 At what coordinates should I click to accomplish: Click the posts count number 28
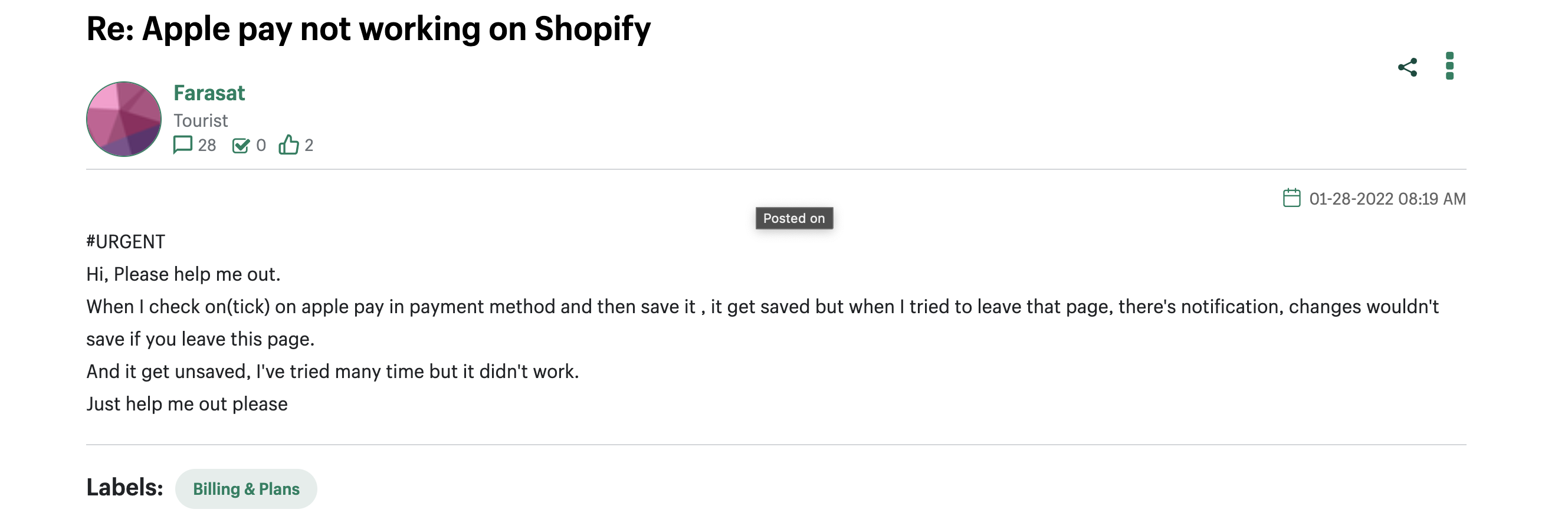click(x=207, y=146)
